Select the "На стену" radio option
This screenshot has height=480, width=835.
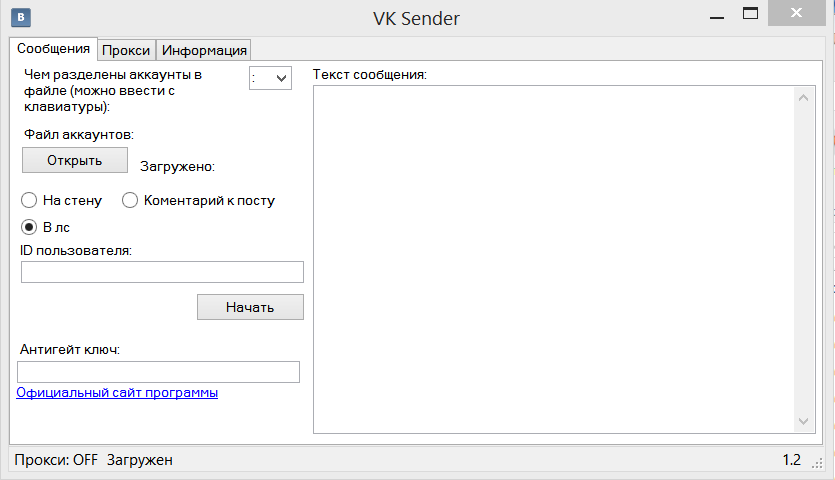(x=30, y=200)
